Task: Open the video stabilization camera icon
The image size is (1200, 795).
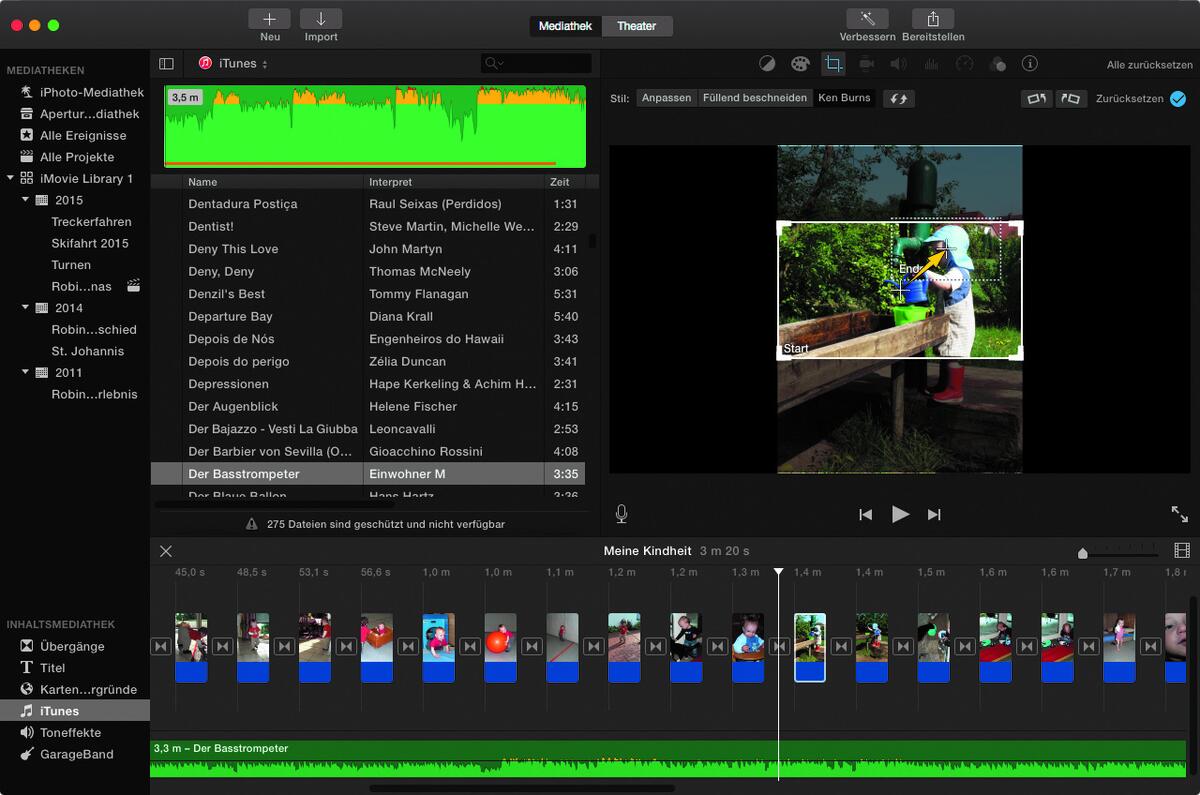Action: pyautogui.click(x=865, y=63)
